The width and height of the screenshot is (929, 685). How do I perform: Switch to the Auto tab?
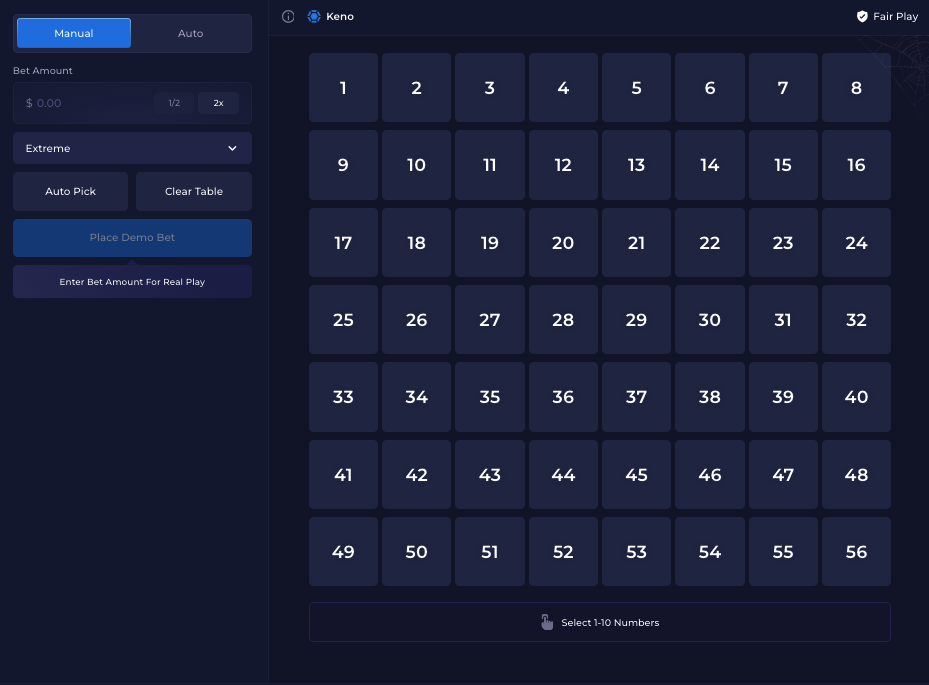click(x=191, y=33)
